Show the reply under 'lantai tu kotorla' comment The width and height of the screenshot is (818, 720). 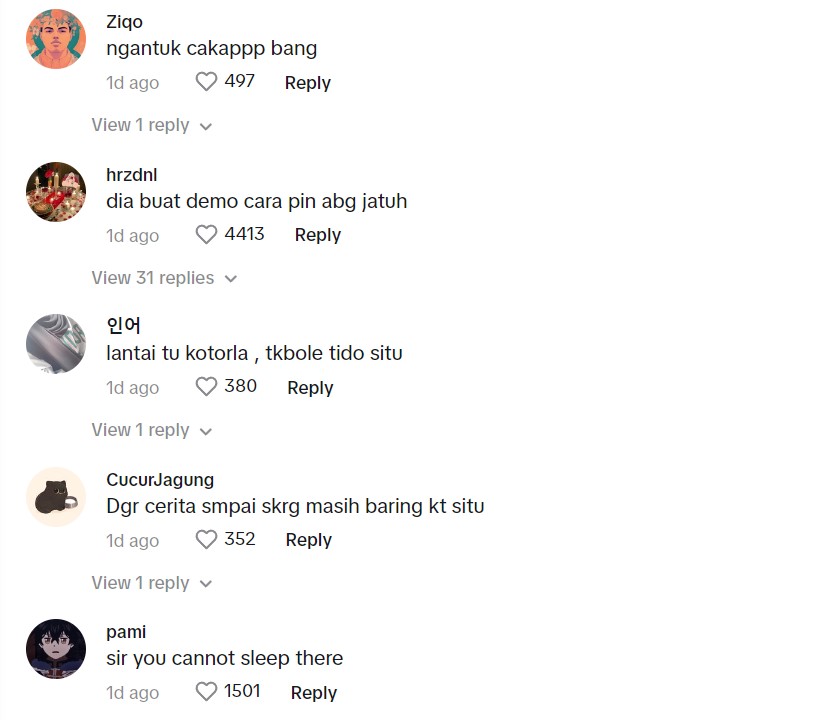[152, 430]
